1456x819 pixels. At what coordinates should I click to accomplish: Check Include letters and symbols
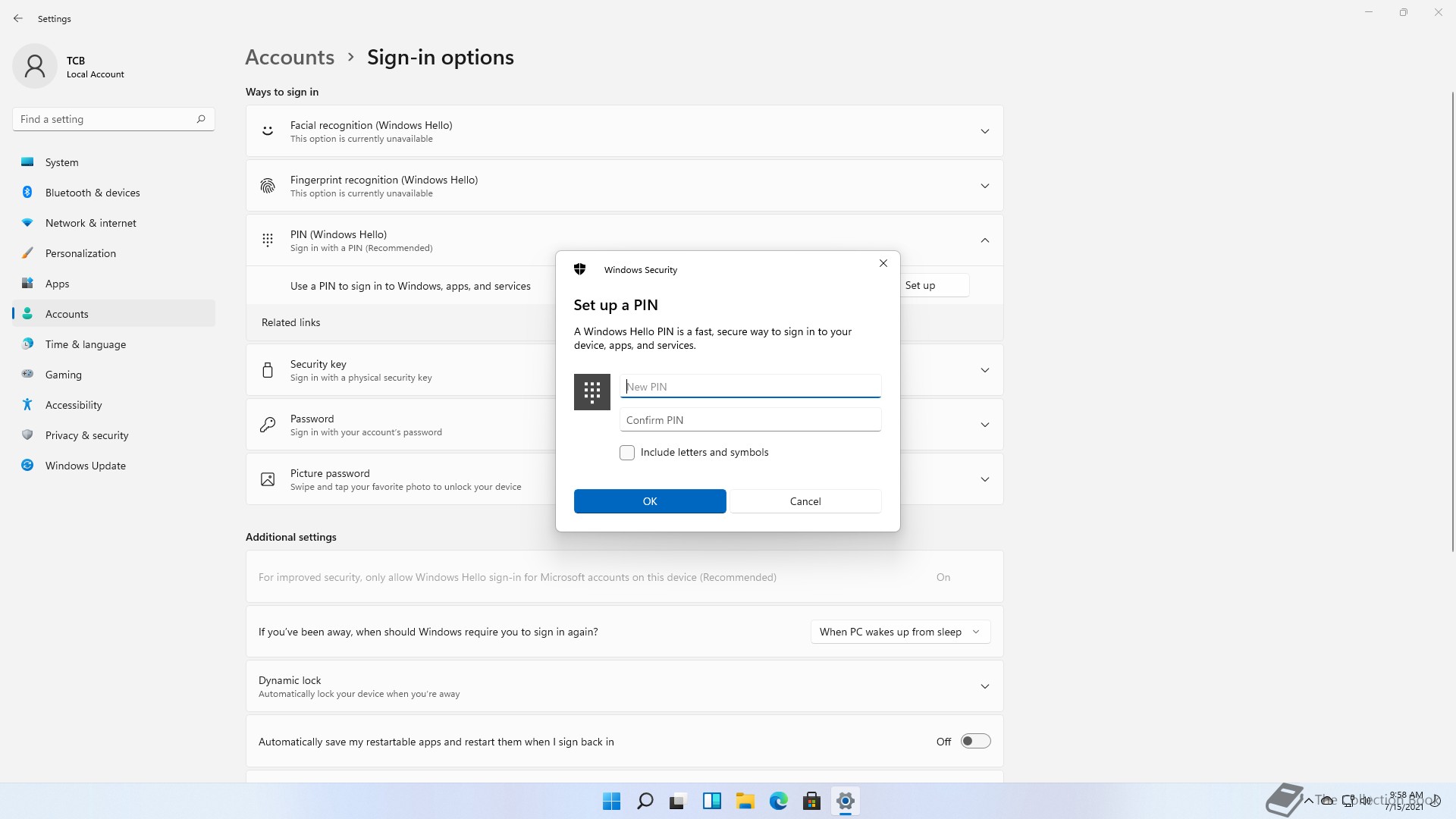627,453
